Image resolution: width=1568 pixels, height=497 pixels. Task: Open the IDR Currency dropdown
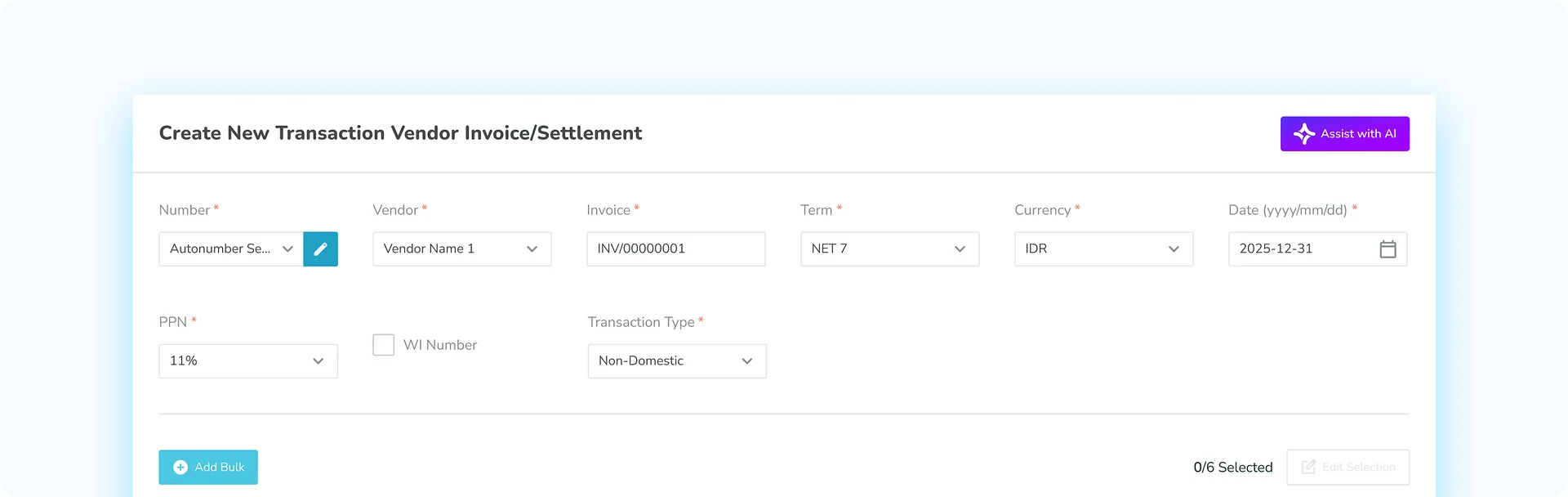click(1103, 248)
